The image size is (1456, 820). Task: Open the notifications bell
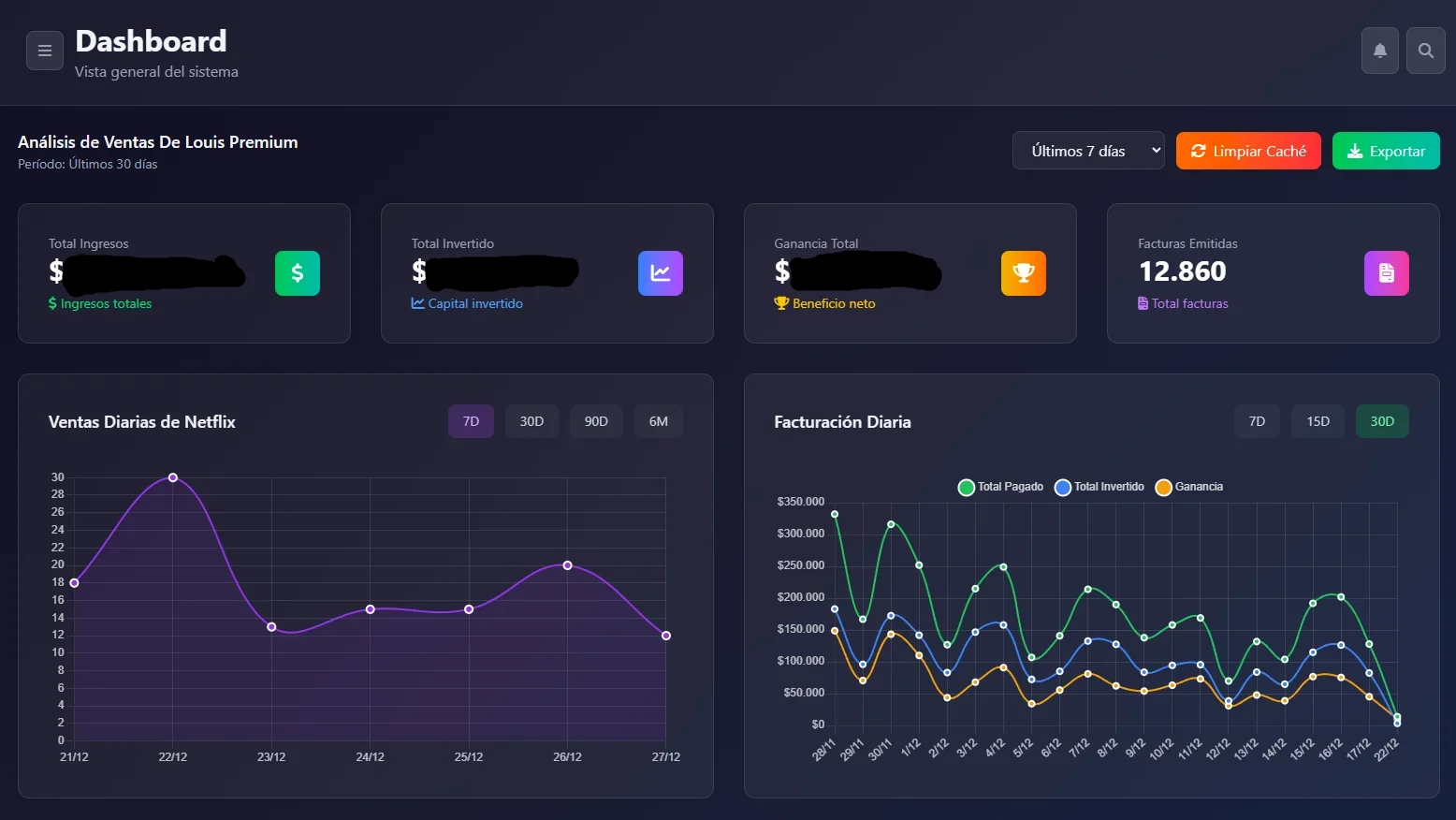[x=1380, y=51]
